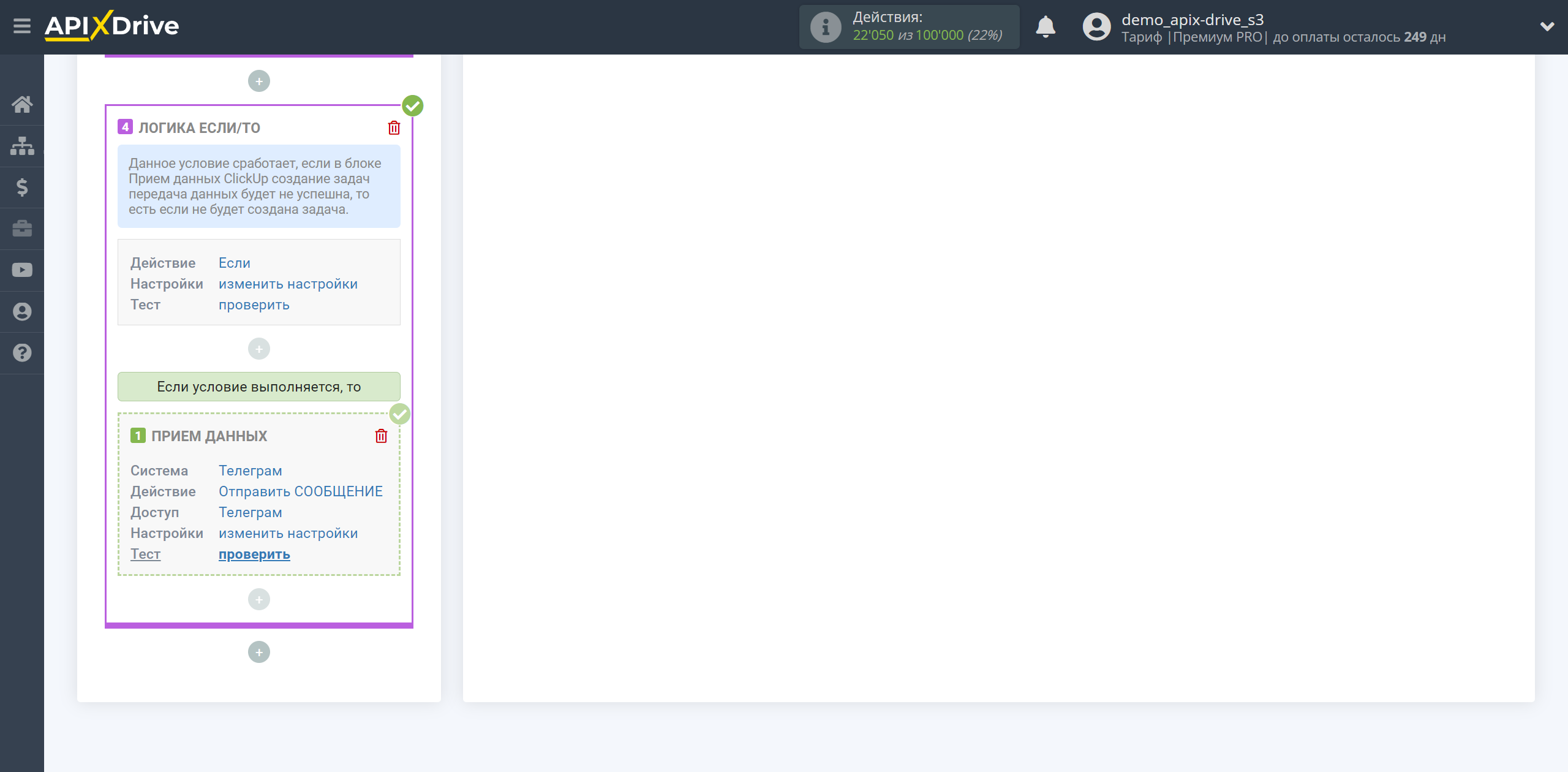Viewport: 1568px width, 772px height.
Task: Open изменить настройки in logic block
Action: pyautogui.click(x=288, y=284)
